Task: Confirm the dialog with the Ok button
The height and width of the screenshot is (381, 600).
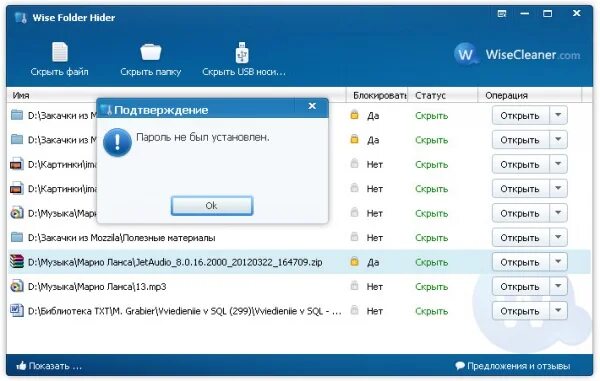Action: tap(212, 206)
